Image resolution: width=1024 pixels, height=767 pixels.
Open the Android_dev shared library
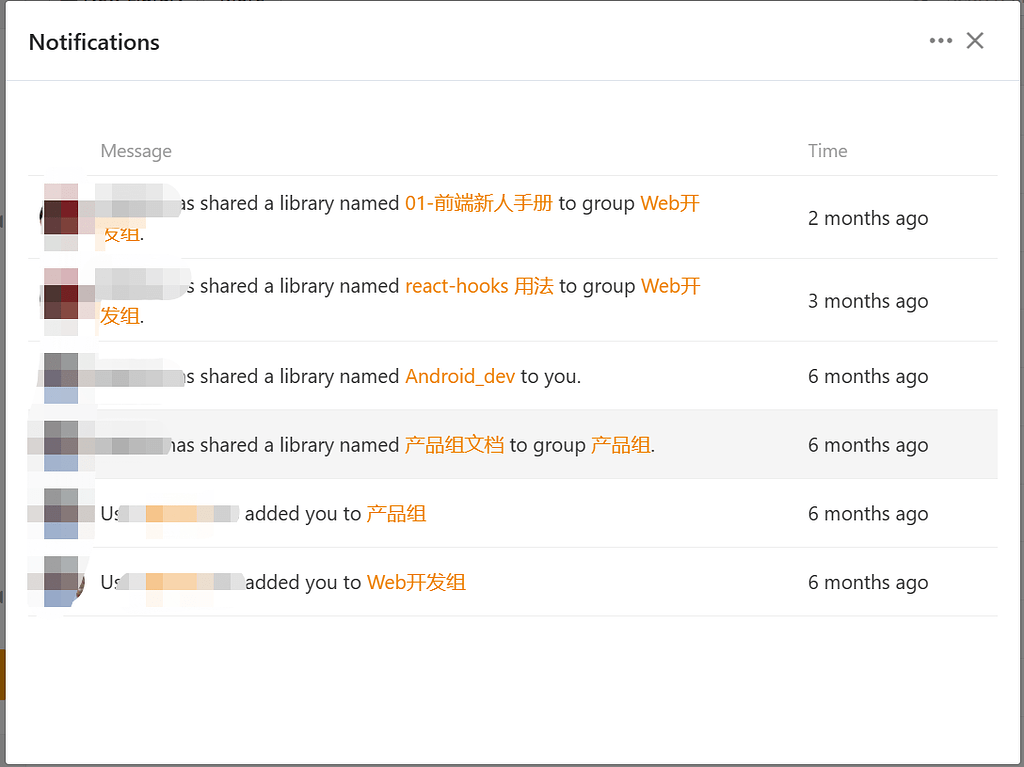[460, 376]
